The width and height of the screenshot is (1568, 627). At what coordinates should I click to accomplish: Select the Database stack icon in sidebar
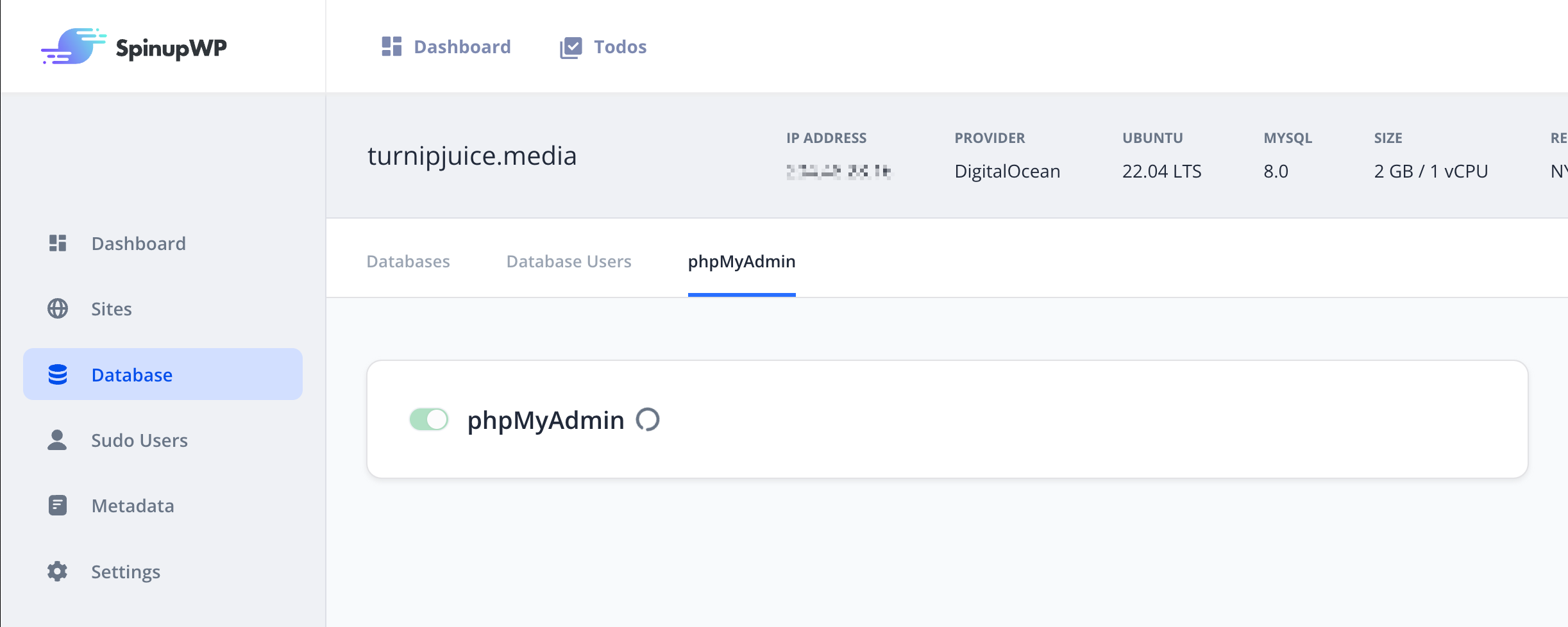pyautogui.click(x=58, y=374)
